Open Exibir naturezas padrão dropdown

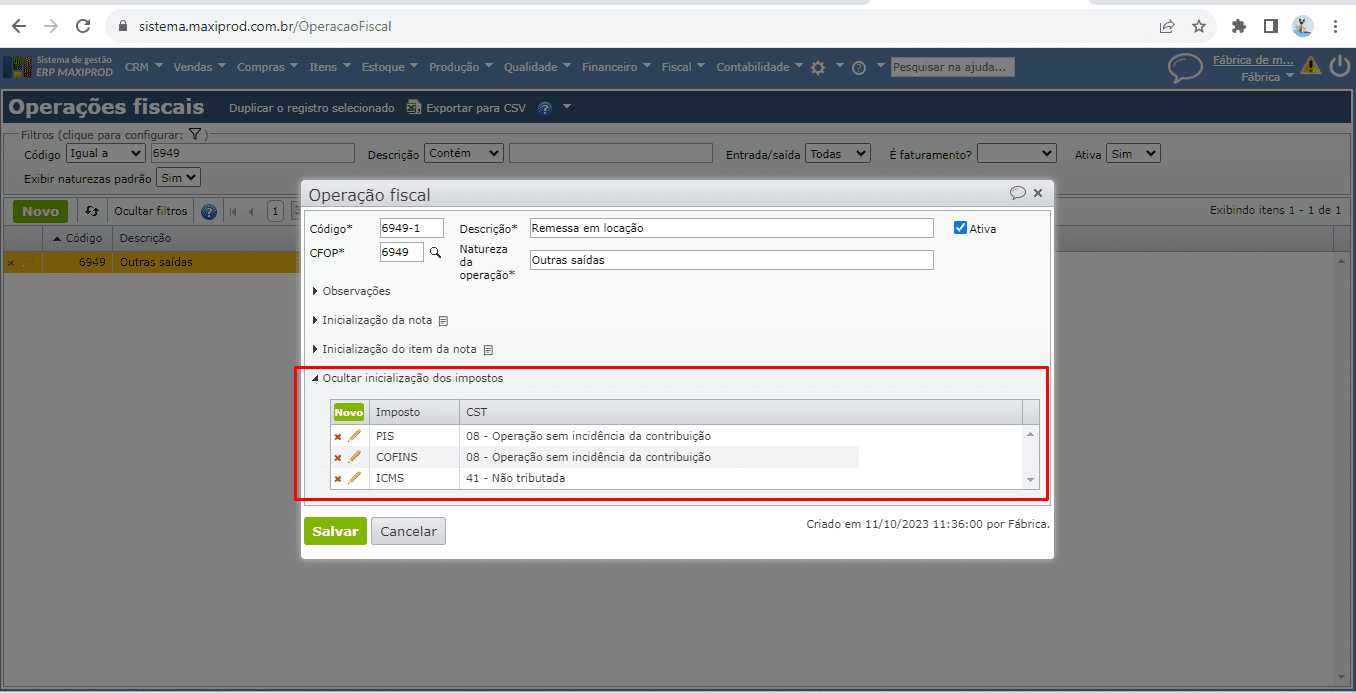(179, 177)
